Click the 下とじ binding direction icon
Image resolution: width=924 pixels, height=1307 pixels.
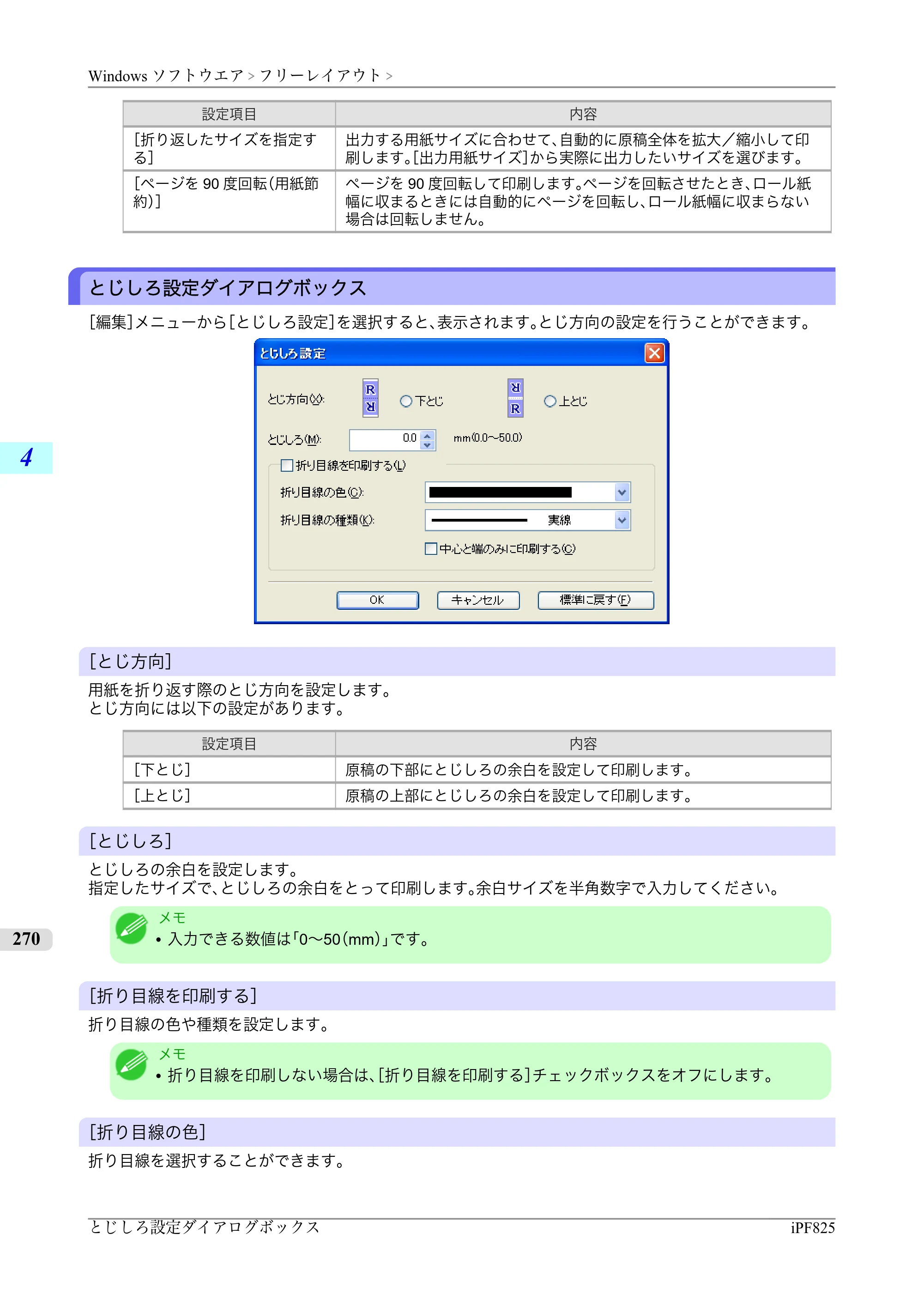370,398
